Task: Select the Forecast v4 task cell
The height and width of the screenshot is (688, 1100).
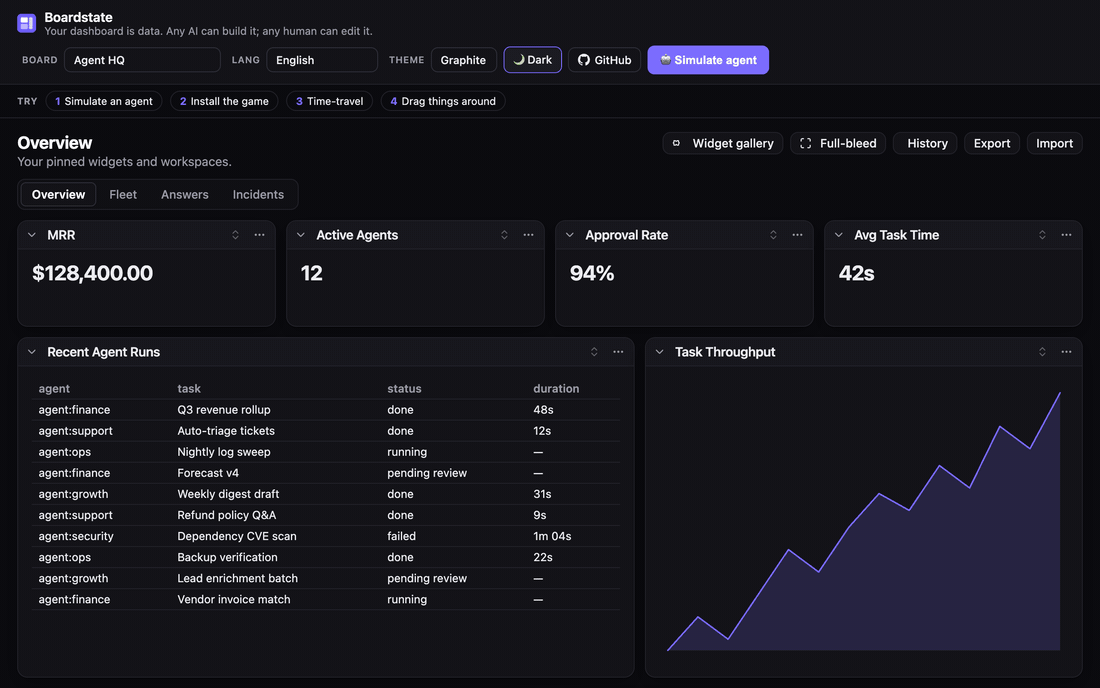Action: point(208,473)
